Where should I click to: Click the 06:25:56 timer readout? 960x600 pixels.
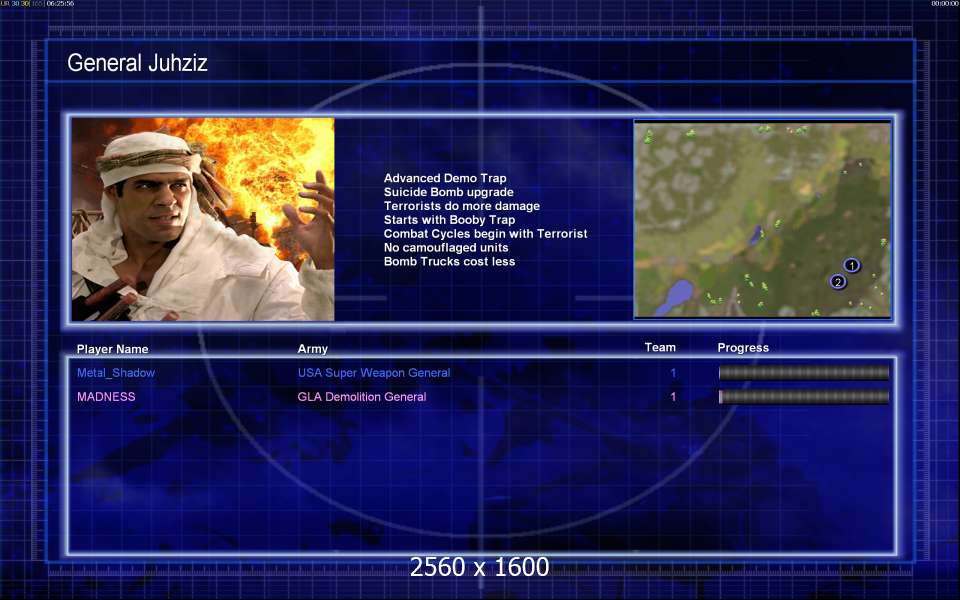click(60, 4)
